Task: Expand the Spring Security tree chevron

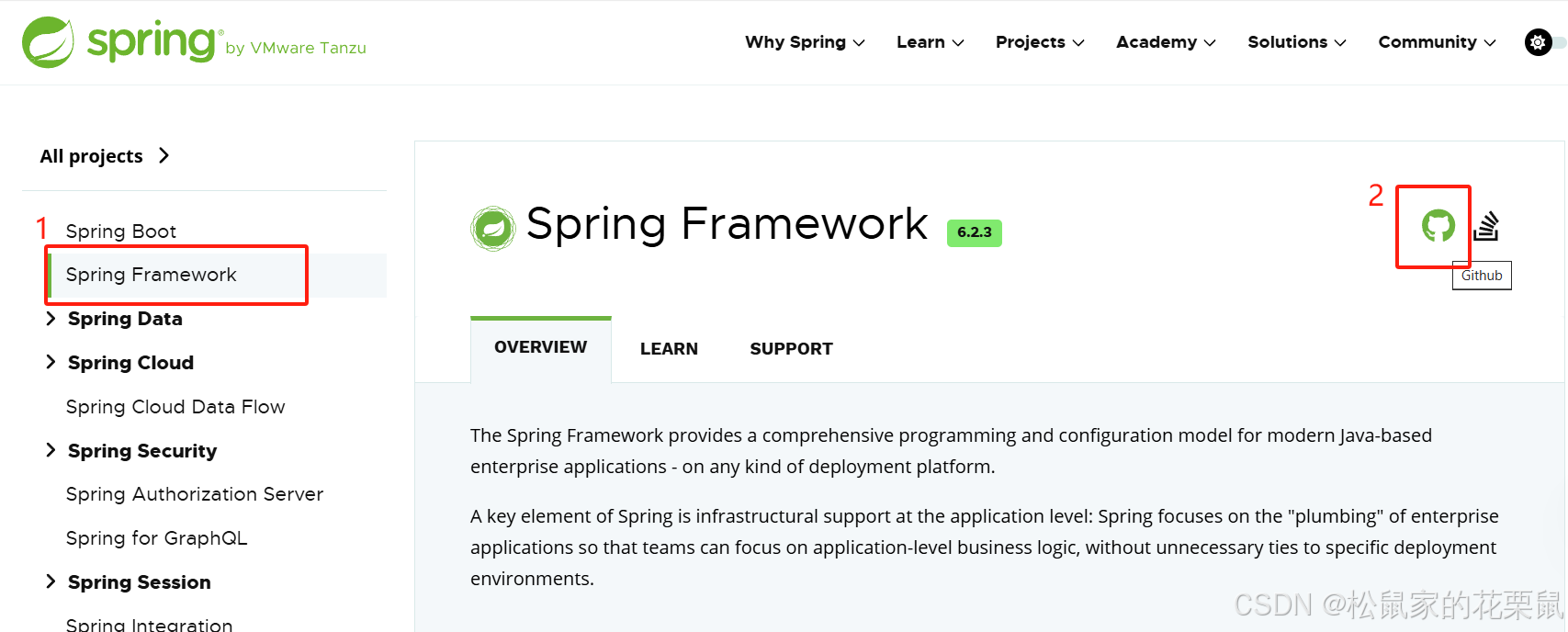Action: (51, 449)
